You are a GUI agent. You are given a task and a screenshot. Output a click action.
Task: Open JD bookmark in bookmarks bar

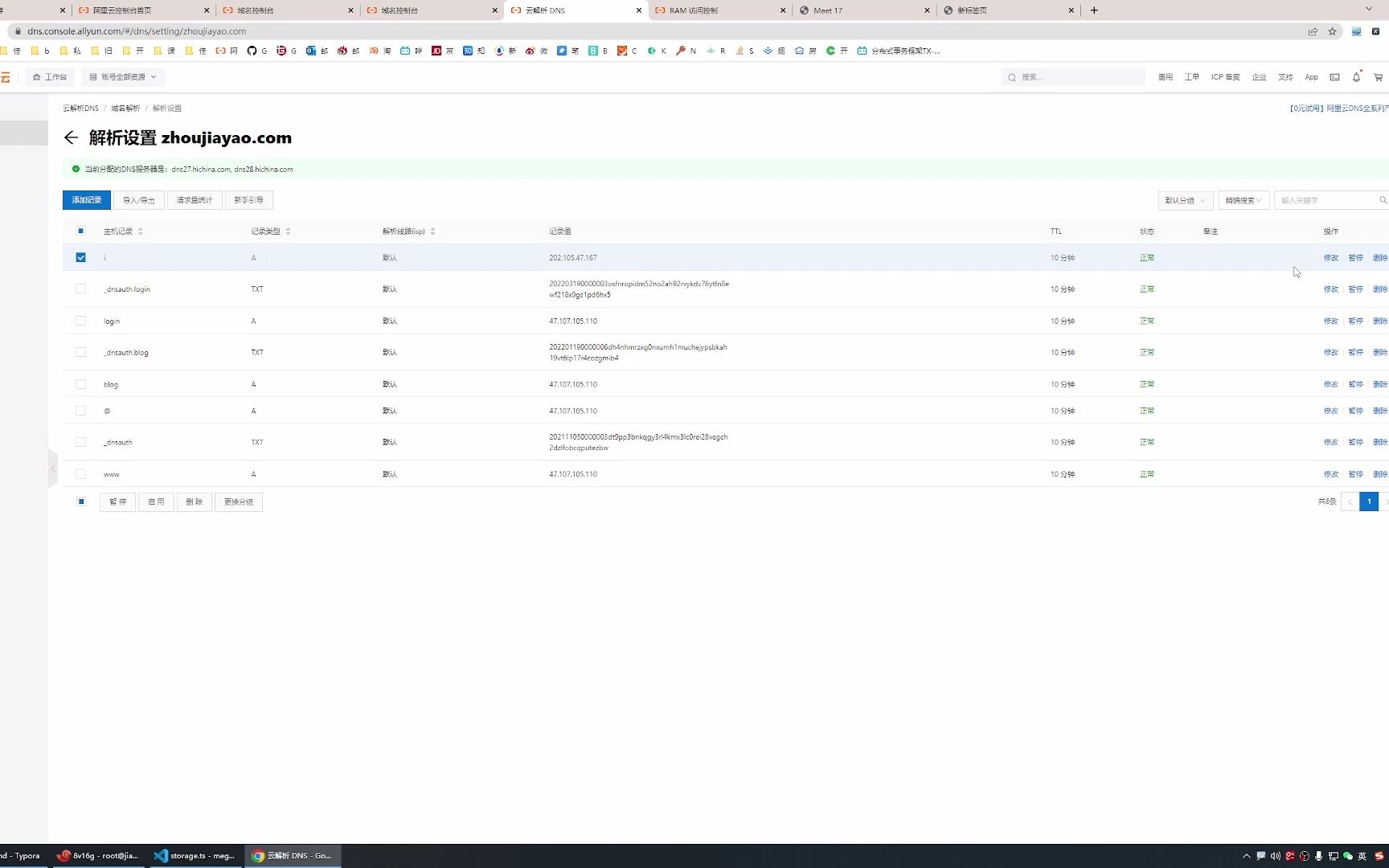442,51
